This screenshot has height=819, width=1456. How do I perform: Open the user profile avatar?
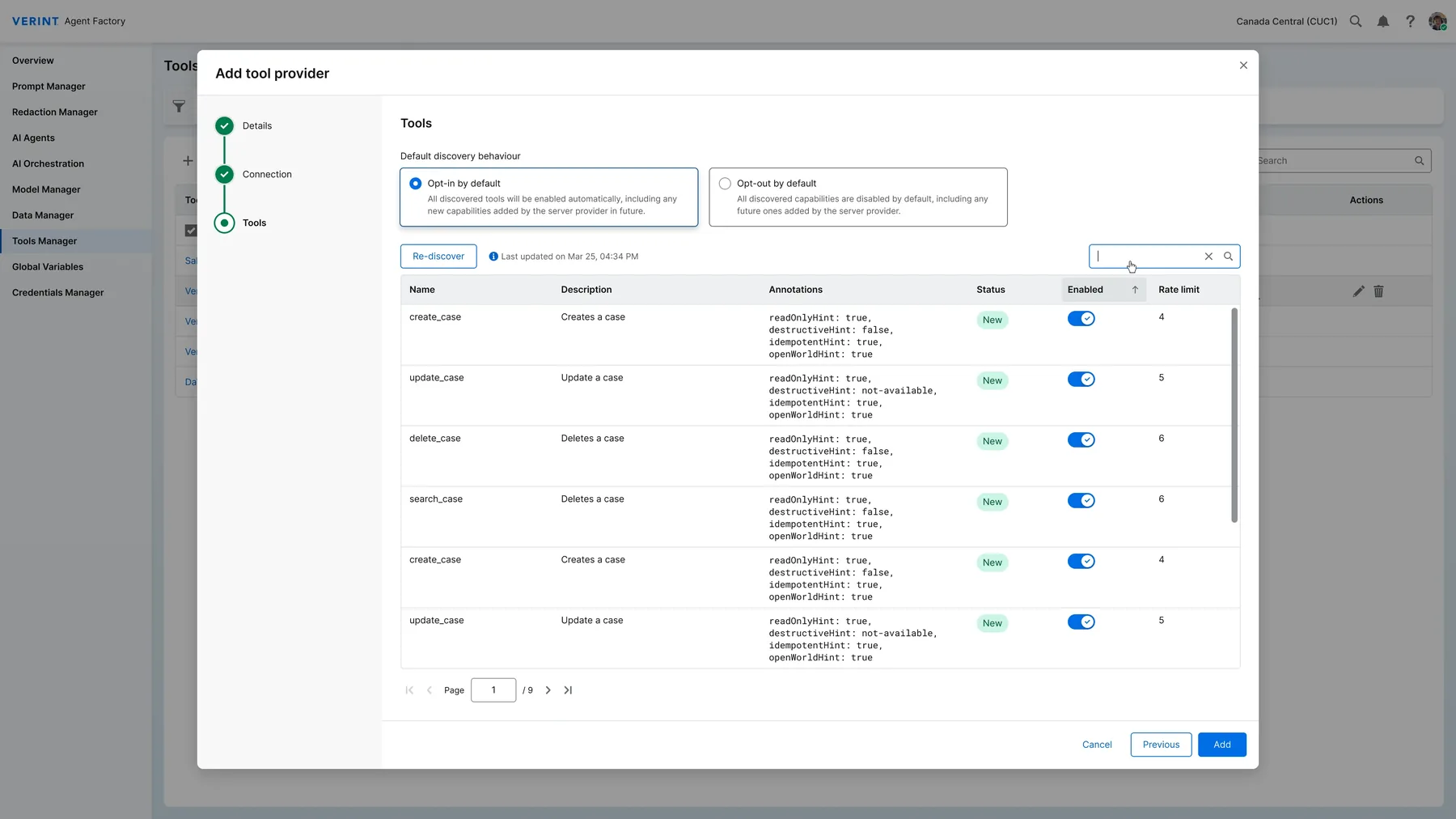1437,22
